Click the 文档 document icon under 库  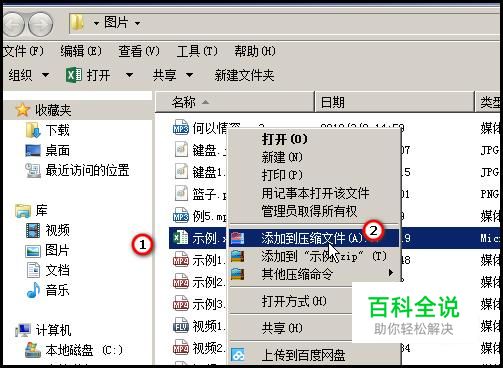(33, 270)
